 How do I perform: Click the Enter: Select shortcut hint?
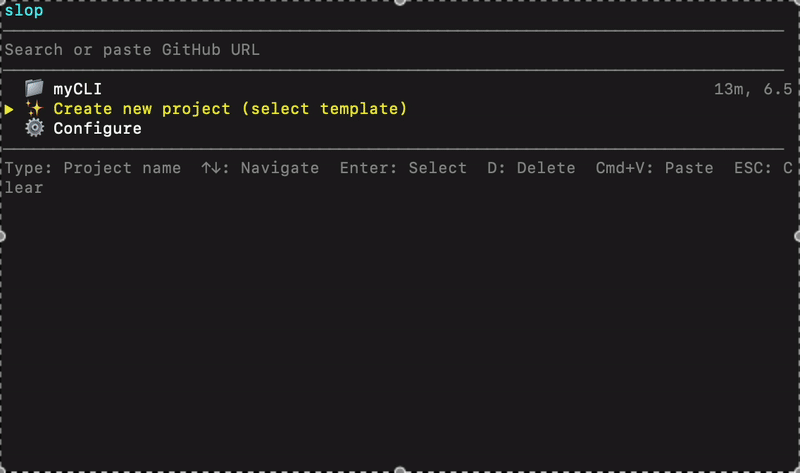(x=403, y=168)
